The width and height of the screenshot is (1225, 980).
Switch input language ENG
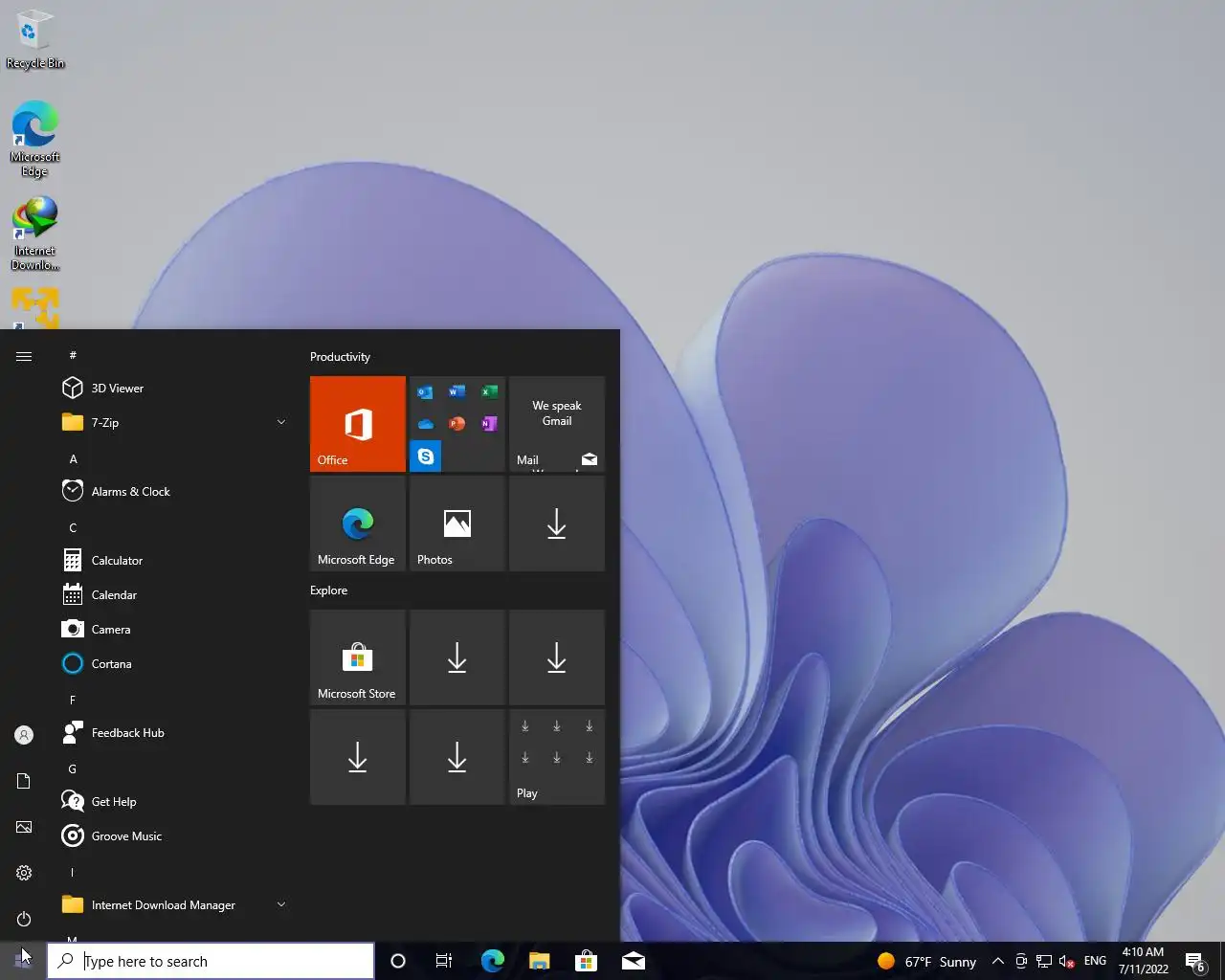point(1096,961)
